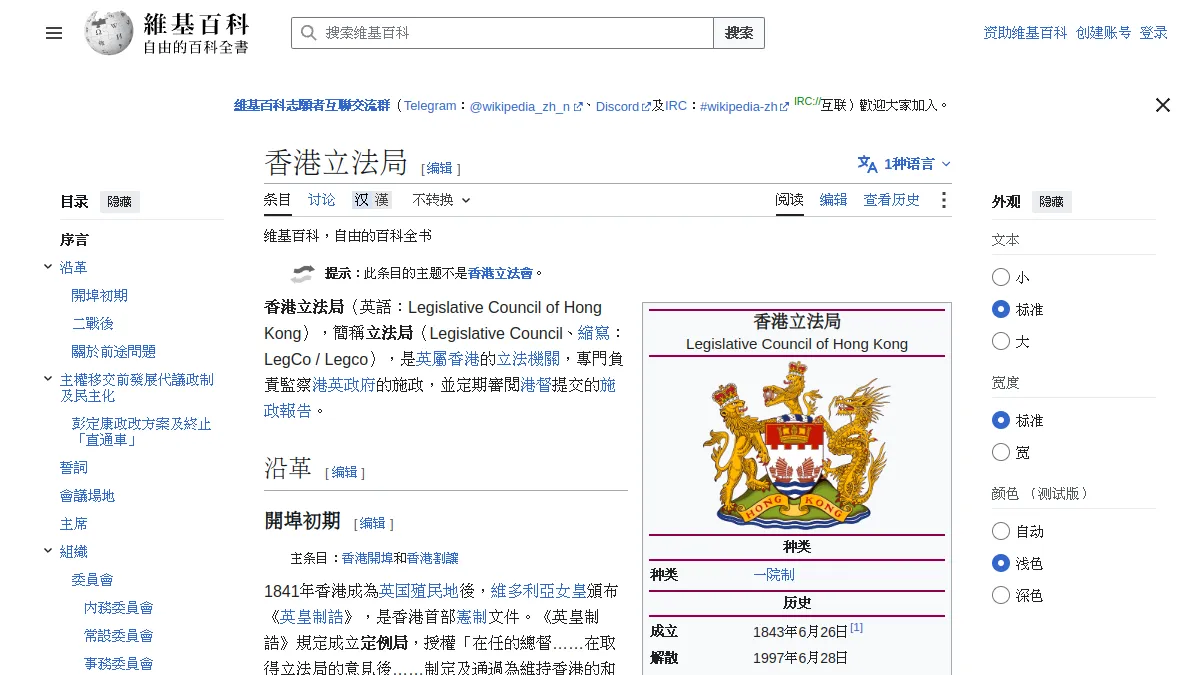
Task: Open the #wikipedia-zh IRC link
Action: tap(745, 106)
